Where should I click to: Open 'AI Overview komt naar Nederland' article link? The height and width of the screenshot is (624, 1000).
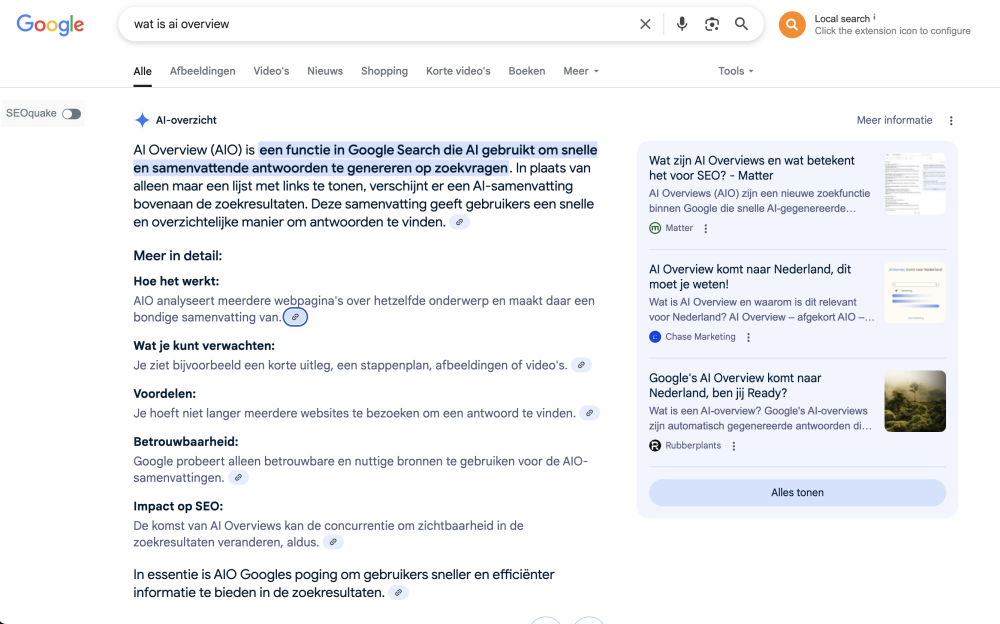(x=750, y=277)
